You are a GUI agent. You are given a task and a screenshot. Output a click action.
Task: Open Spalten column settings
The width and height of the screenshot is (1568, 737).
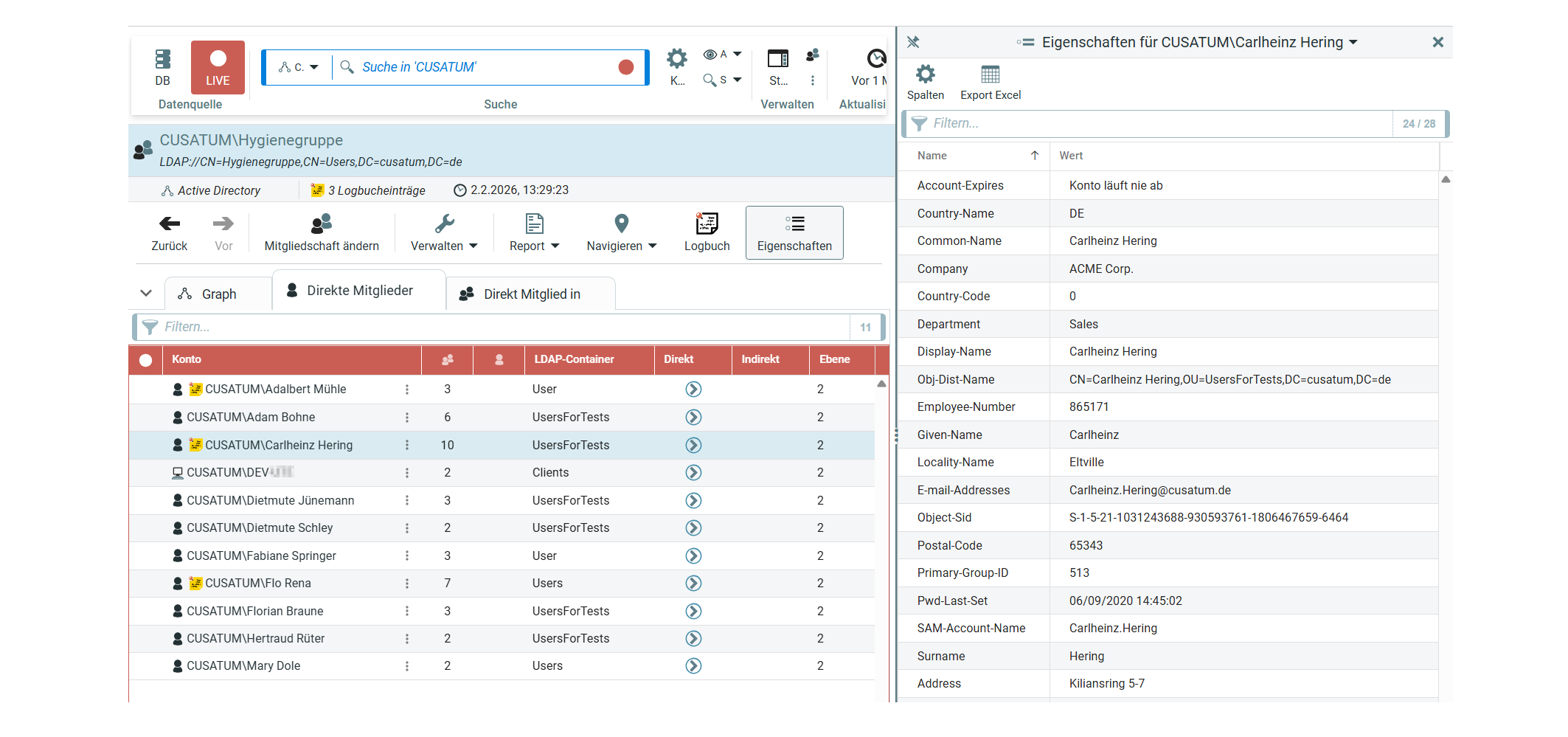(x=925, y=75)
